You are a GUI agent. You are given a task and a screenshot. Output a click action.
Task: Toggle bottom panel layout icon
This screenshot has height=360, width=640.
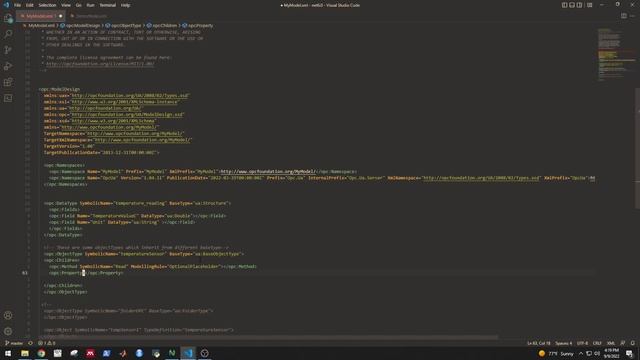tap(572, 5)
